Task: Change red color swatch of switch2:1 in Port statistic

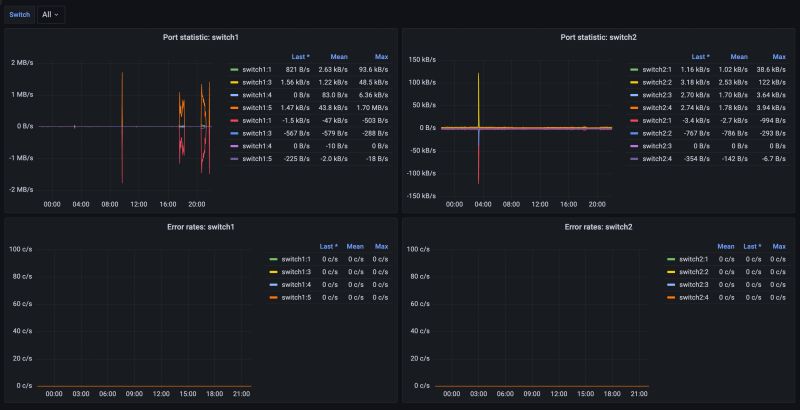Action: click(x=634, y=121)
